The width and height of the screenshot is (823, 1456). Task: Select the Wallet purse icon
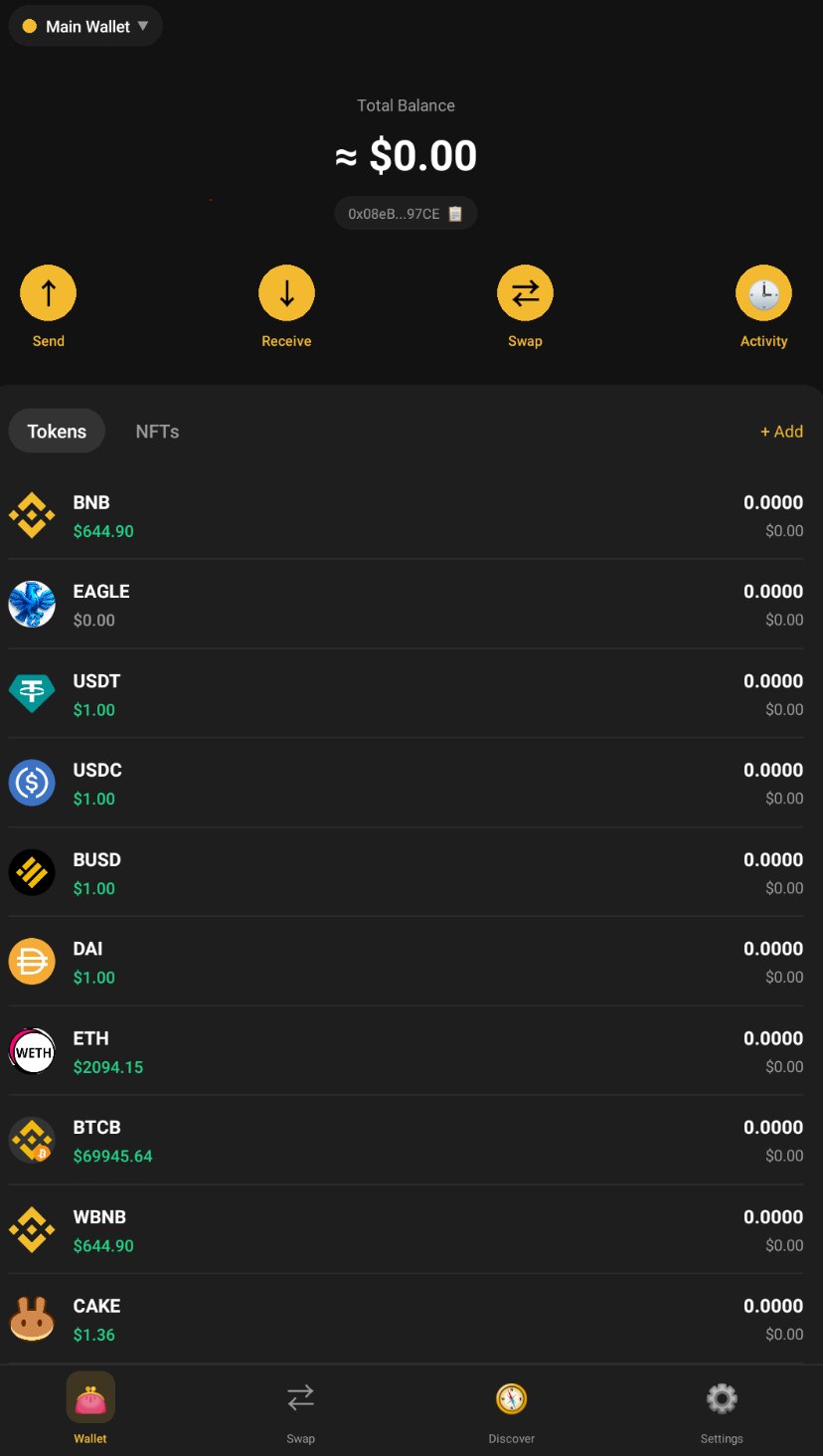point(90,1397)
